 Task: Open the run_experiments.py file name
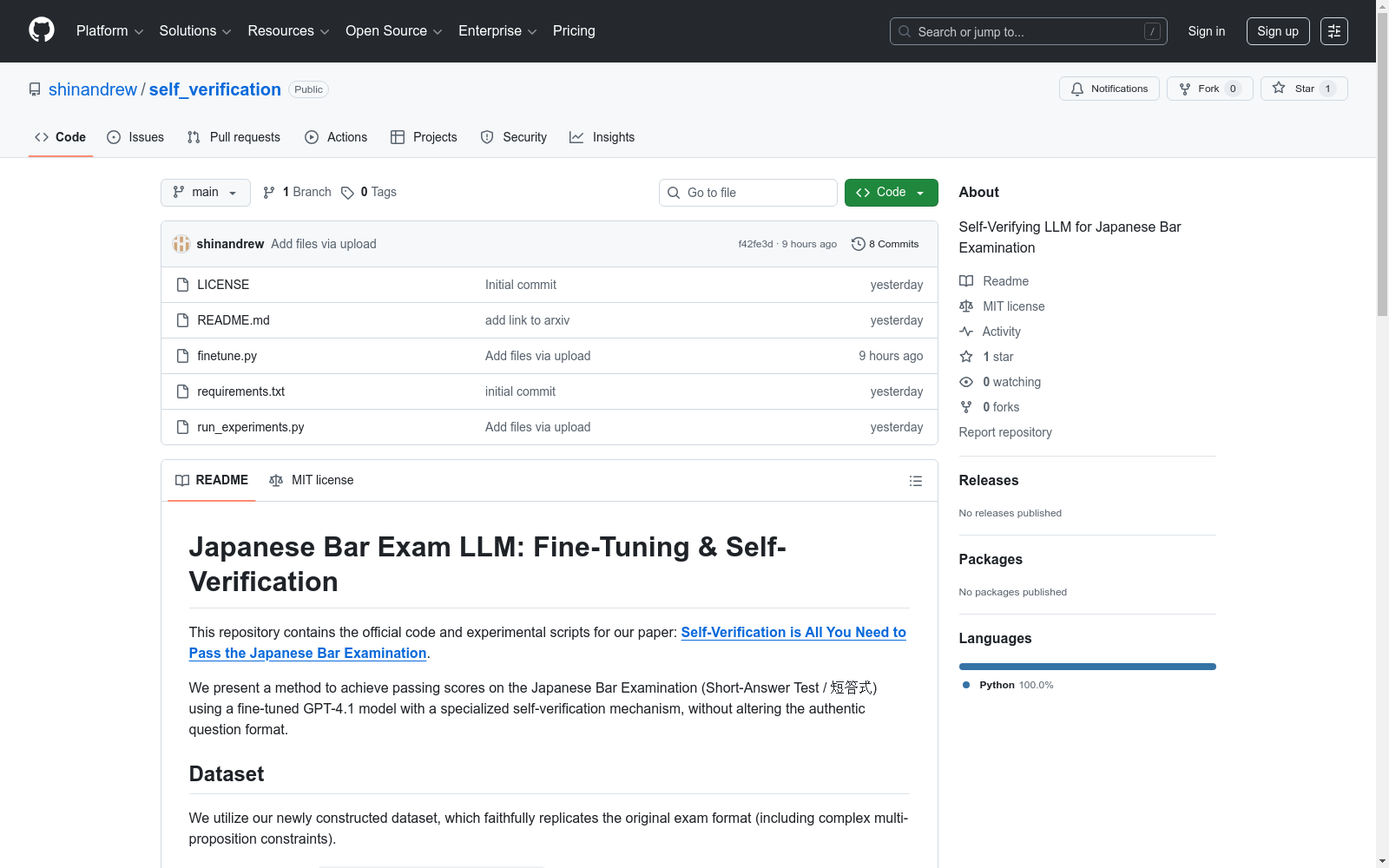click(251, 427)
